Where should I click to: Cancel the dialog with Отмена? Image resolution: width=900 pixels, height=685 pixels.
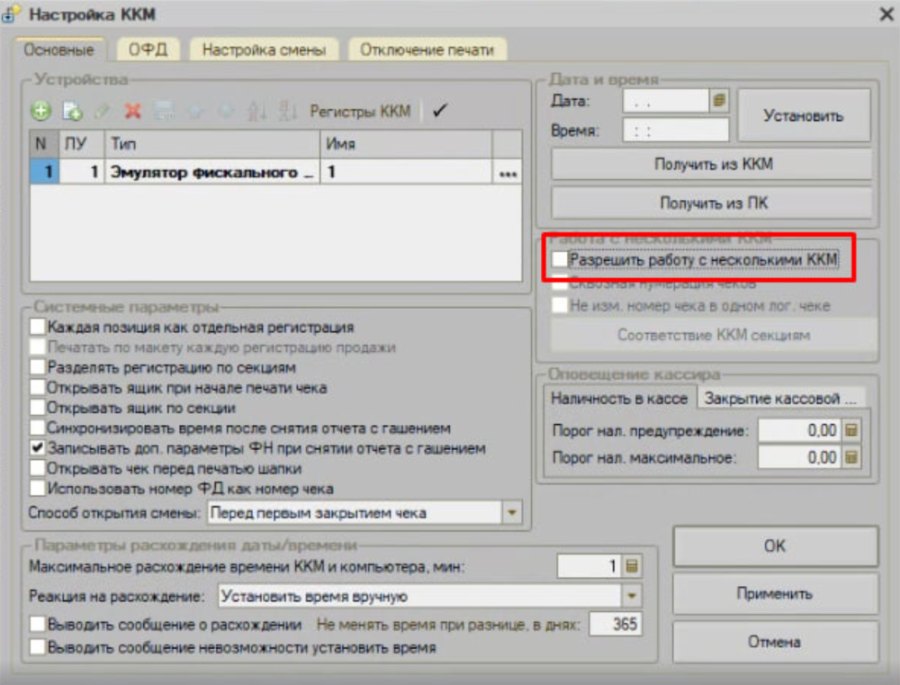coord(775,641)
